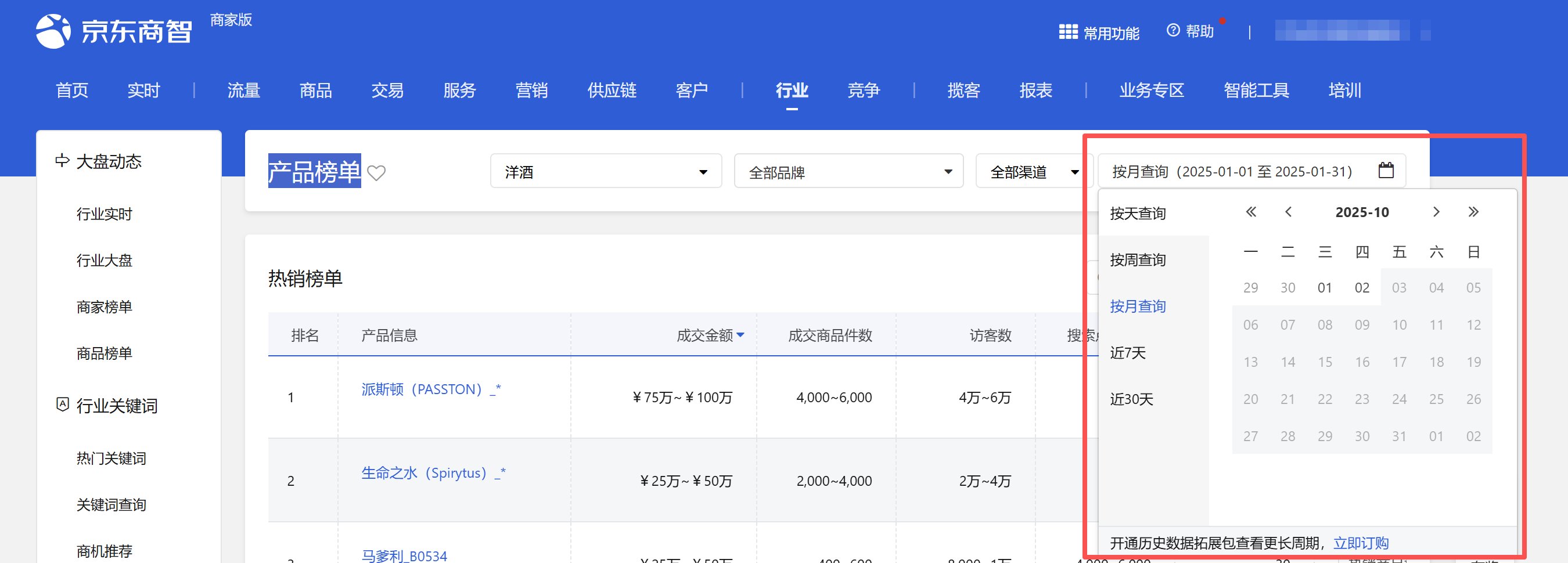Open the 供应链 tab
This screenshot has height=563, width=1568.
tap(612, 91)
